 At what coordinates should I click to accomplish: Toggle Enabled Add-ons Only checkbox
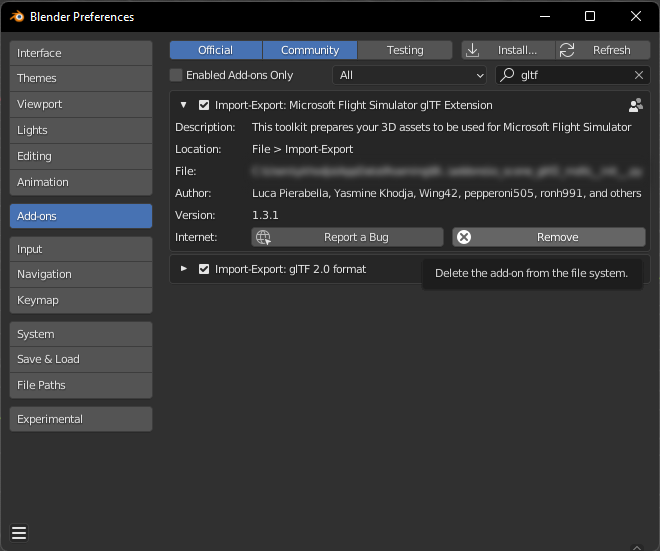click(x=176, y=75)
